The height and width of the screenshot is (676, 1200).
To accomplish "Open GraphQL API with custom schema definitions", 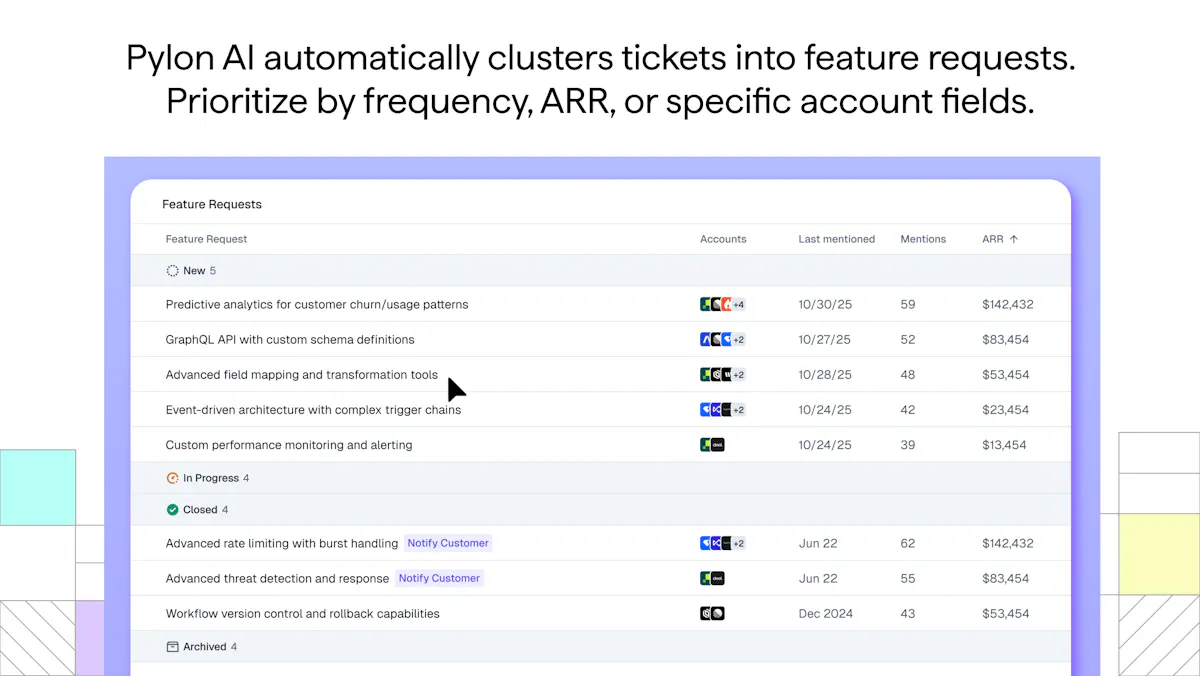I will tap(290, 339).
